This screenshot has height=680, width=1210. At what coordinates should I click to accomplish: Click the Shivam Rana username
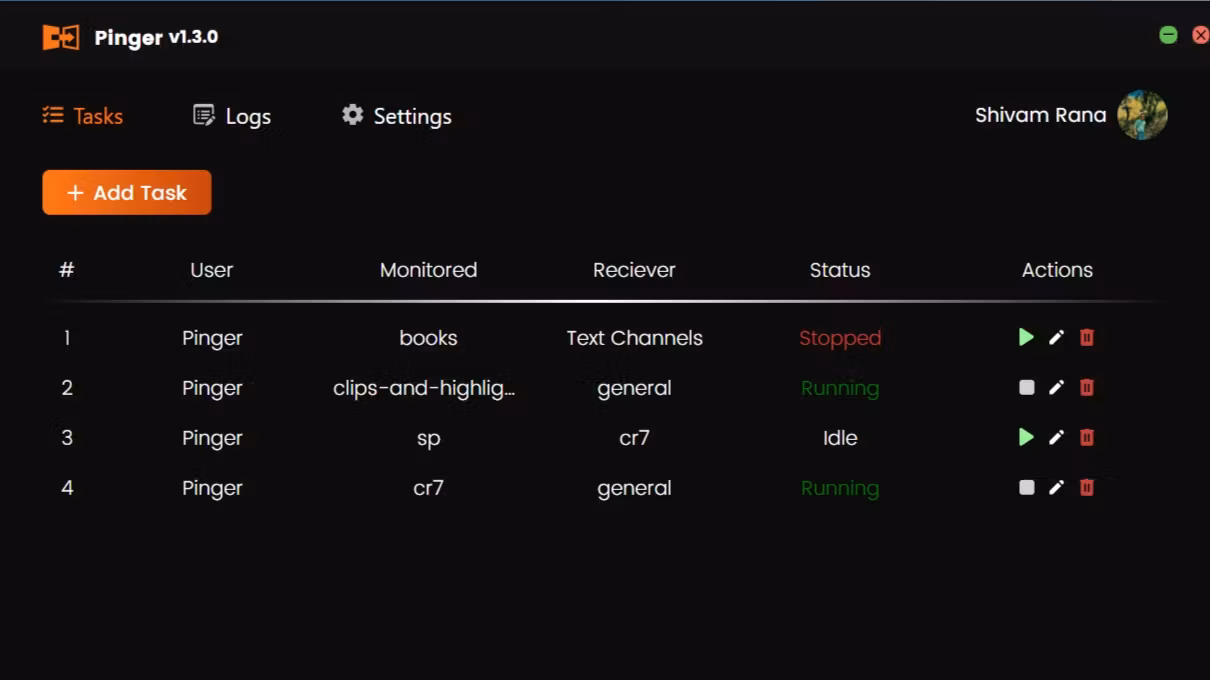[1040, 115]
